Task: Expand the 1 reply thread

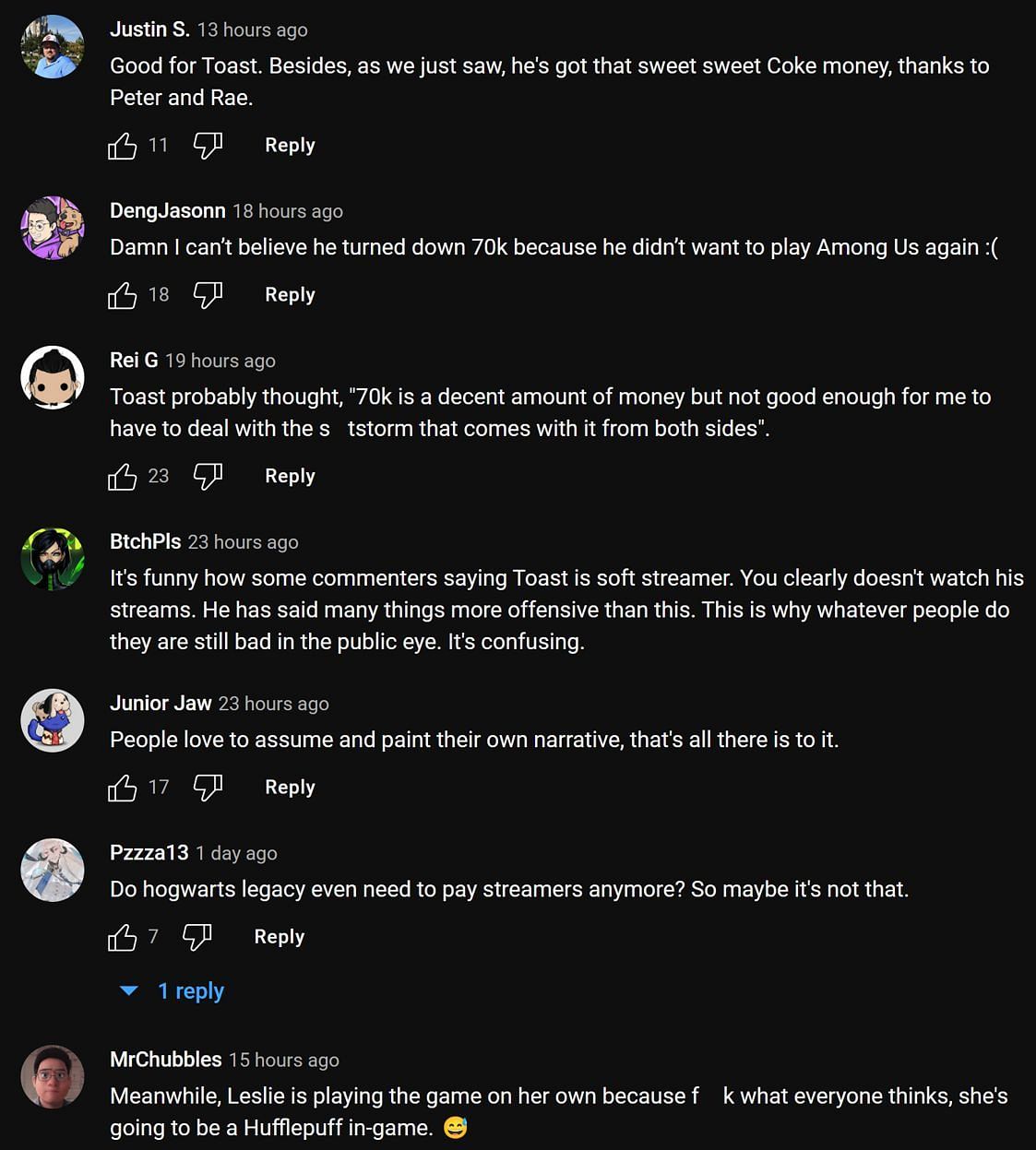Action: point(174,991)
